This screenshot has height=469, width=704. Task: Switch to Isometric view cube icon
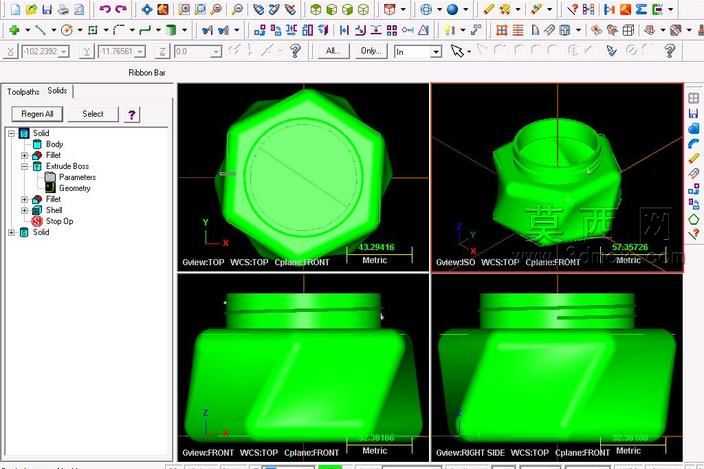364,9
